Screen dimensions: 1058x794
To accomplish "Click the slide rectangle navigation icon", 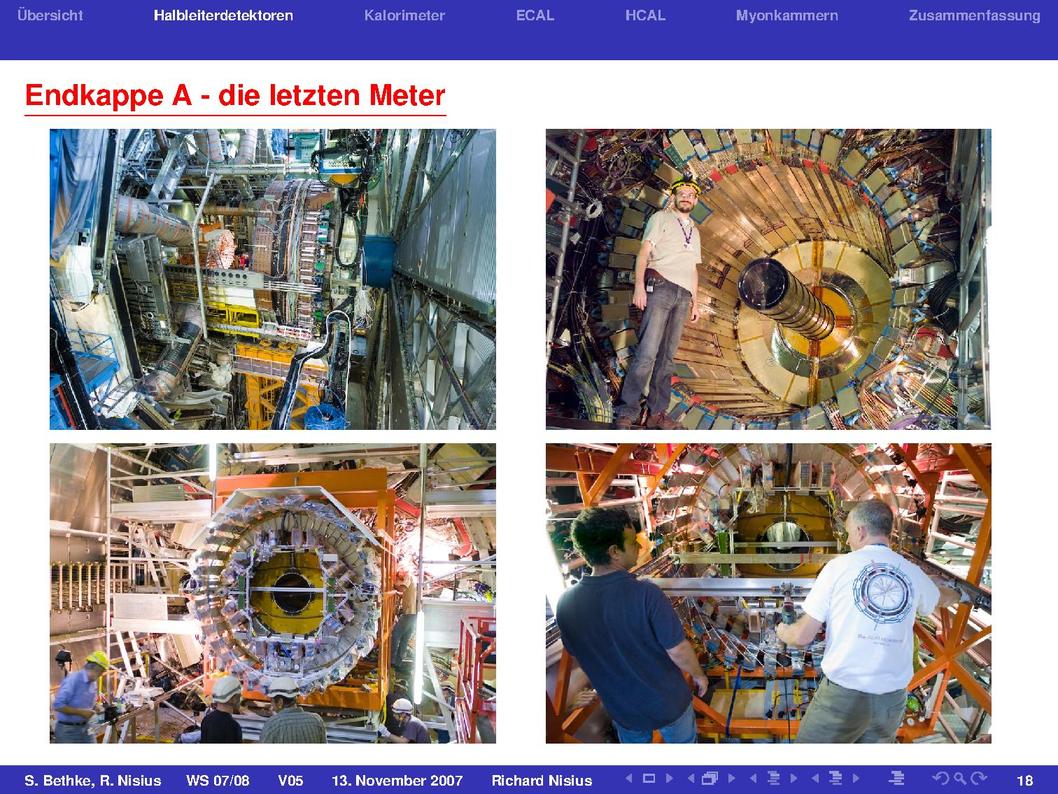I will 648,778.
